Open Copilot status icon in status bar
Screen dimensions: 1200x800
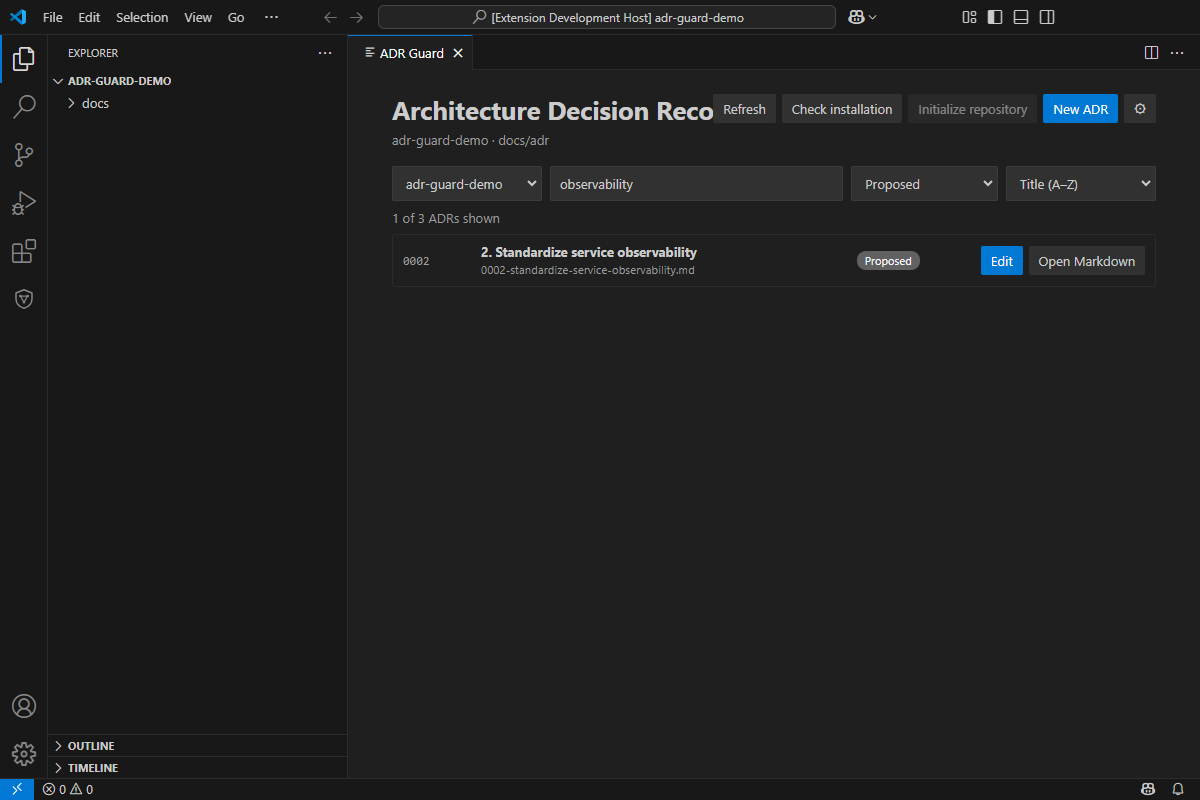coord(1150,789)
